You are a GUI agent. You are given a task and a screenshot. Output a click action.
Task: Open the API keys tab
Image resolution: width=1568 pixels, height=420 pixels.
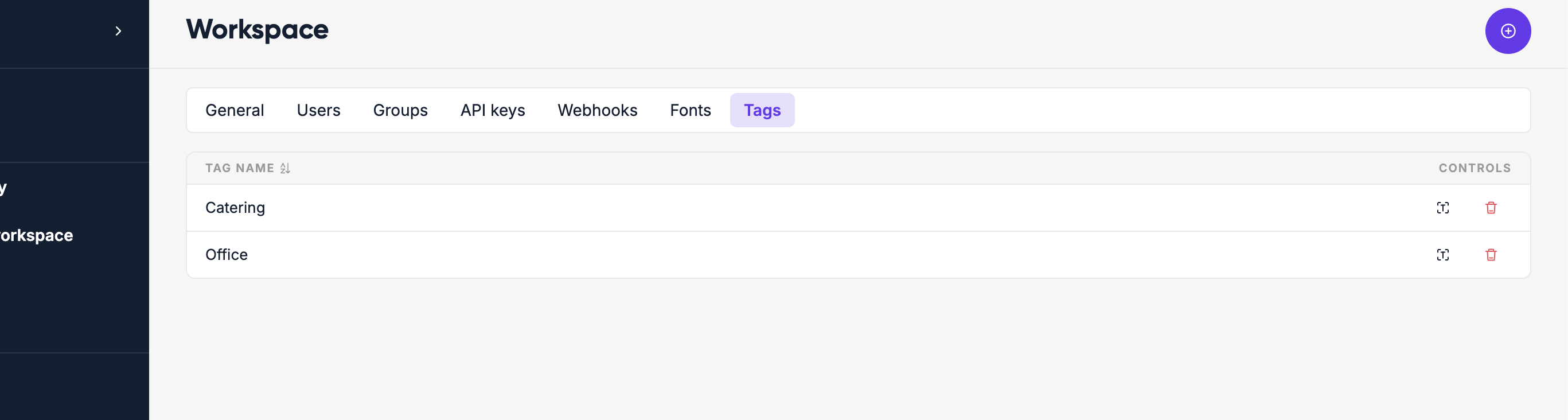(492, 110)
